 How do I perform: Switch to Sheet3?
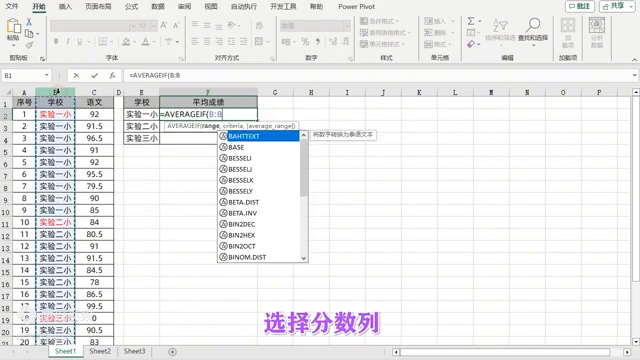point(134,351)
